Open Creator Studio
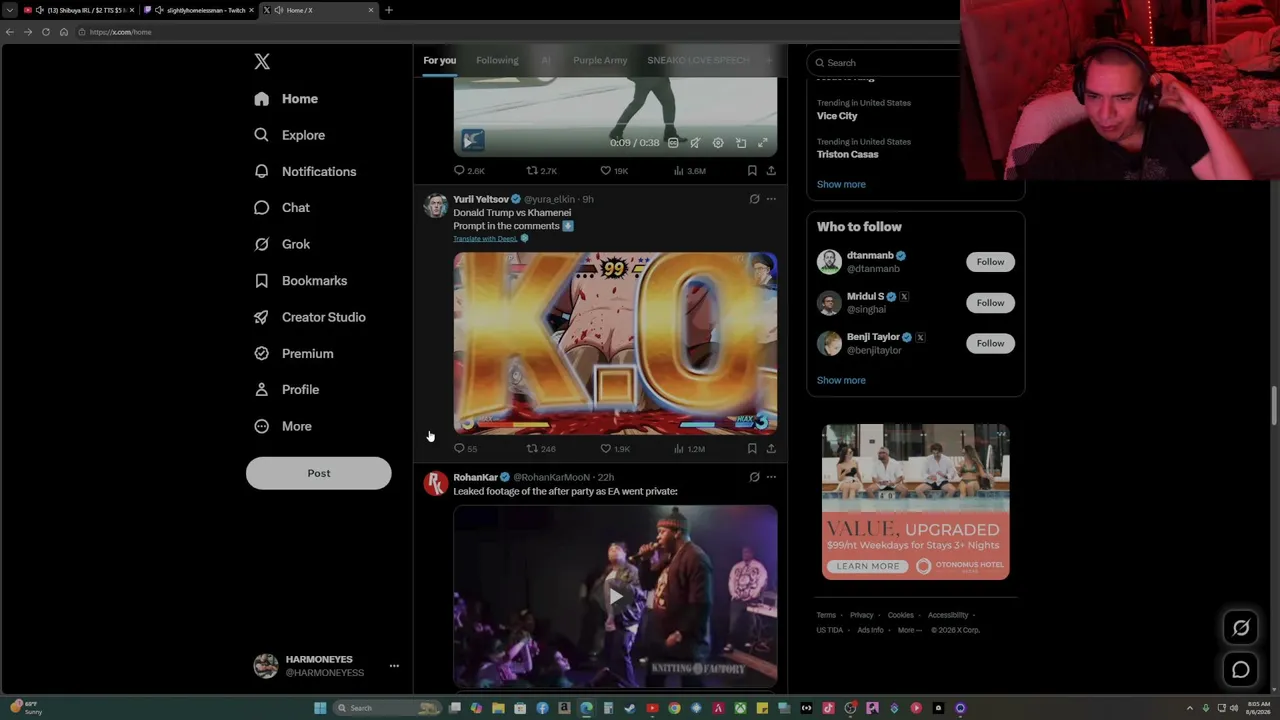The height and width of the screenshot is (720, 1280). (x=310, y=317)
